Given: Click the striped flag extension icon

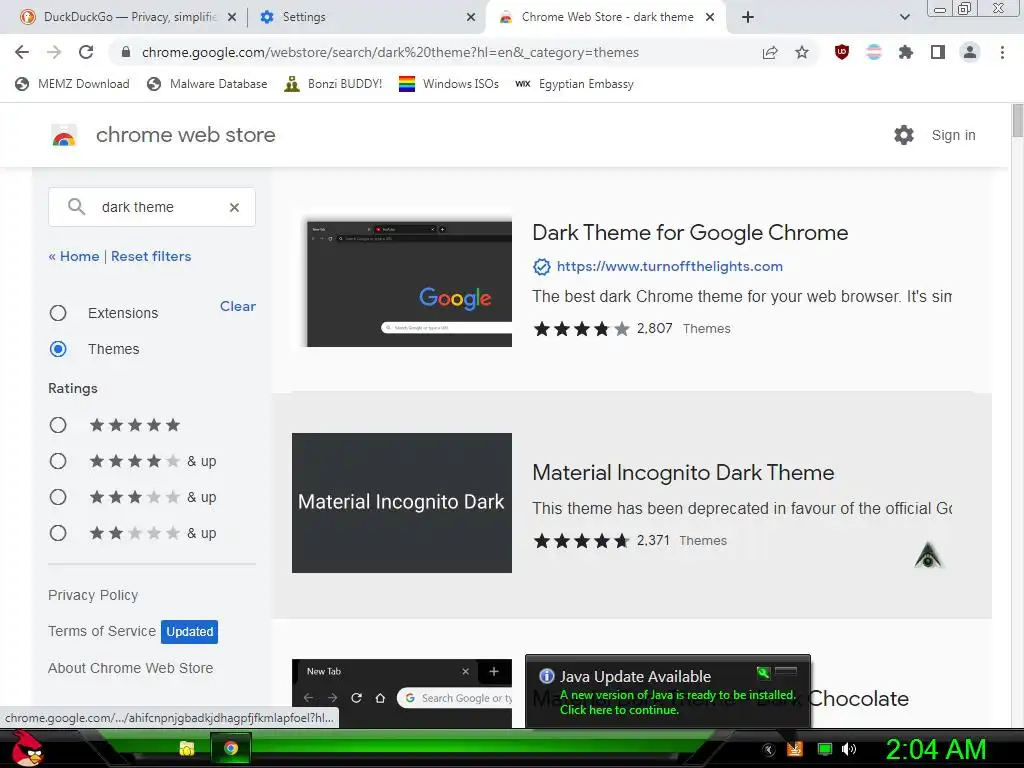Looking at the screenshot, I should tap(874, 52).
